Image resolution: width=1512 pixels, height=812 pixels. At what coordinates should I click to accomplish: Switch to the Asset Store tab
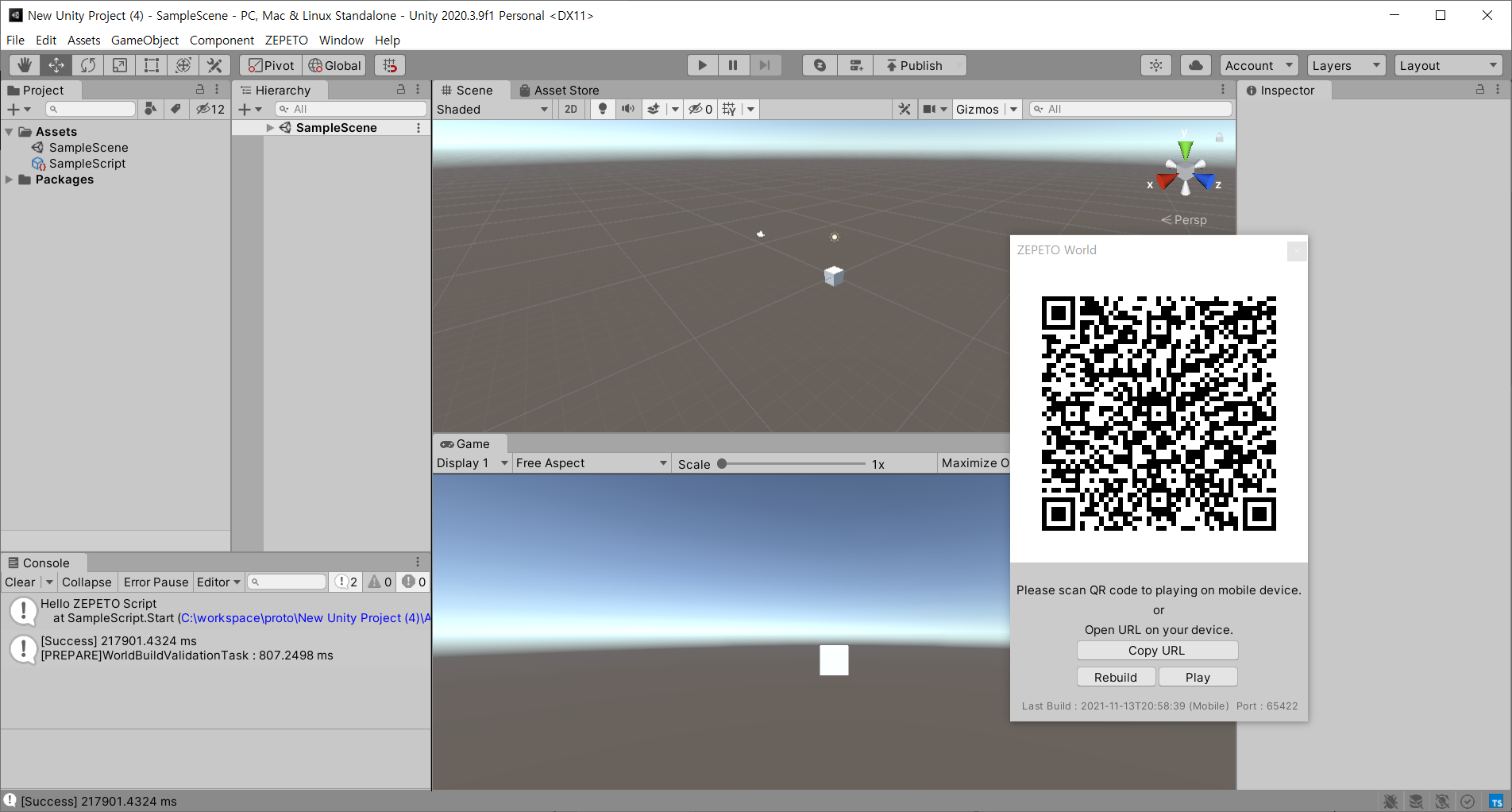point(559,90)
